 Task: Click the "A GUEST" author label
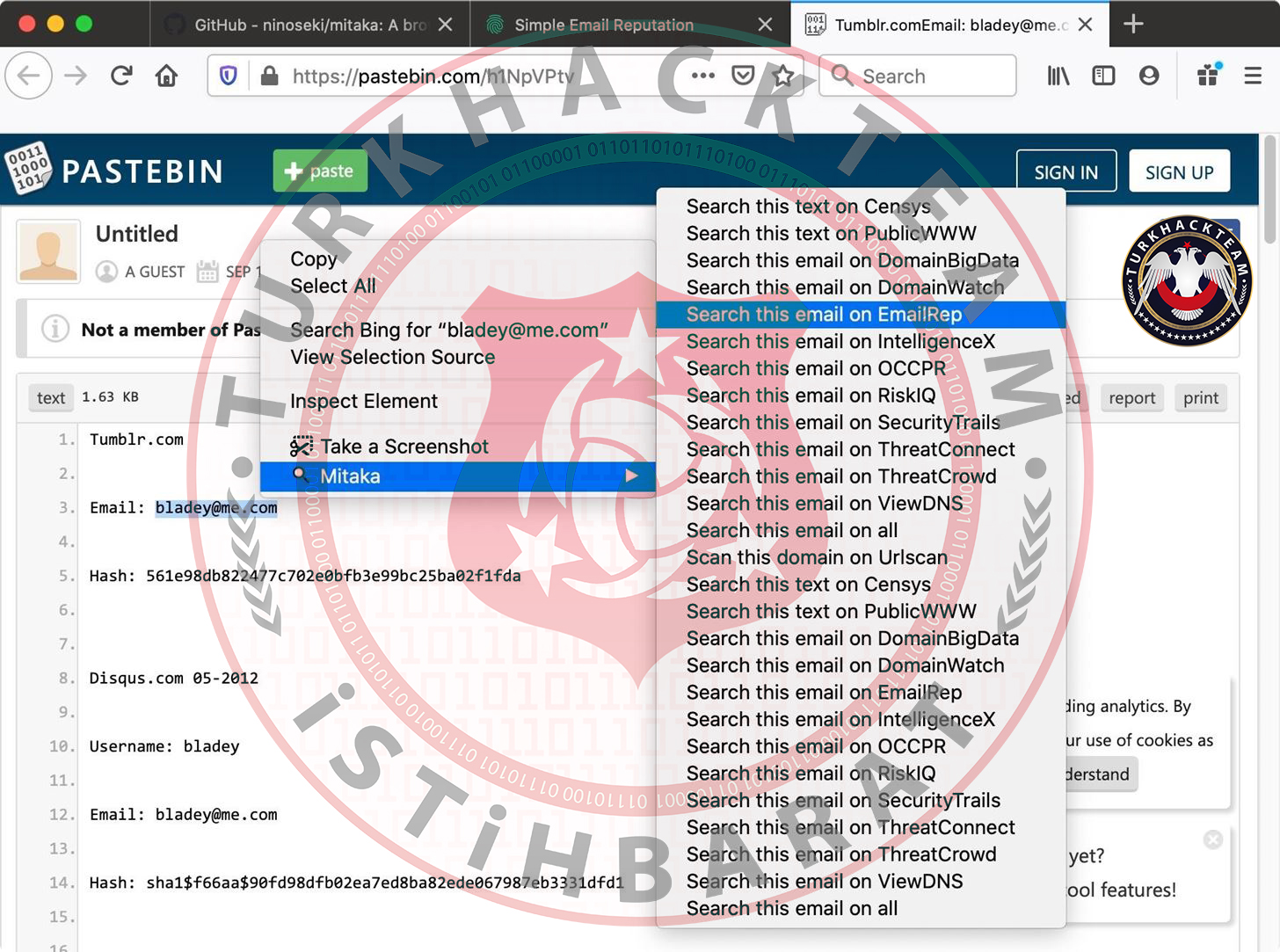pyautogui.click(x=155, y=272)
